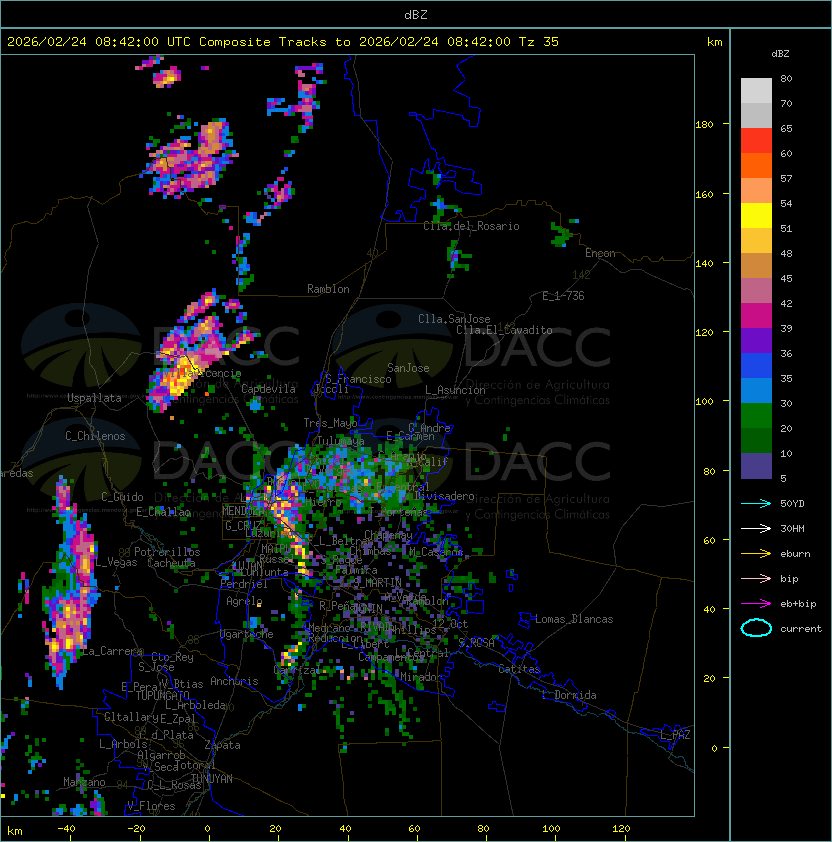
Task: Pick the light blue 30–35 dBZ swatch
Action: pos(756,391)
